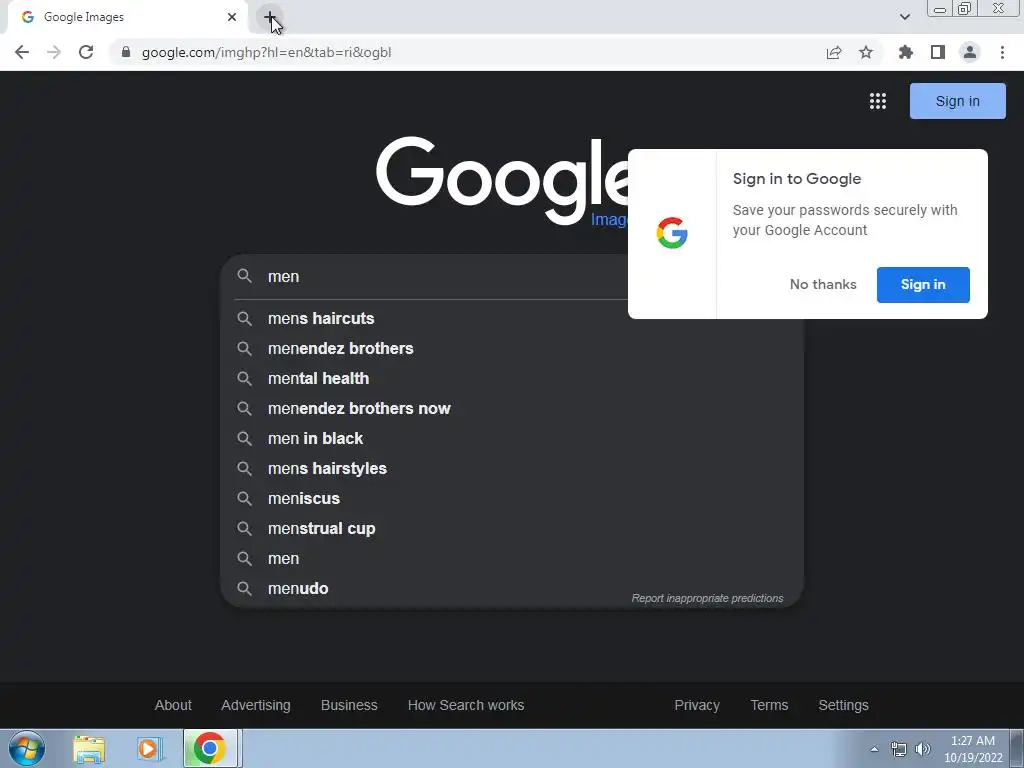The height and width of the screenshot is (768, 1024).
Task: Open the Google apps grid
Action: 878,101
